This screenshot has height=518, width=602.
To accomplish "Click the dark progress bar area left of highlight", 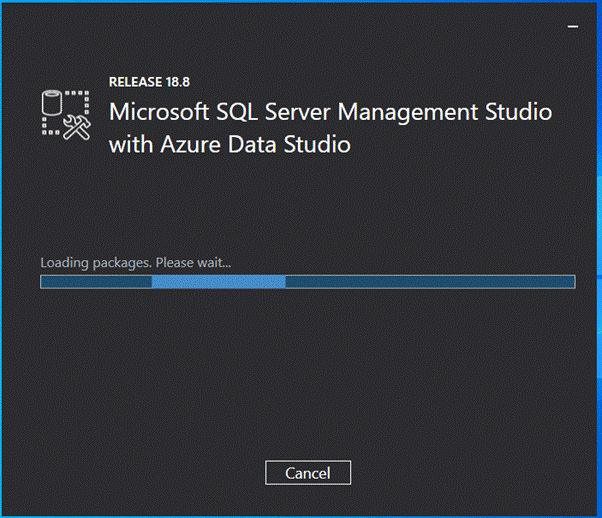I will click(x=96, y=282).
